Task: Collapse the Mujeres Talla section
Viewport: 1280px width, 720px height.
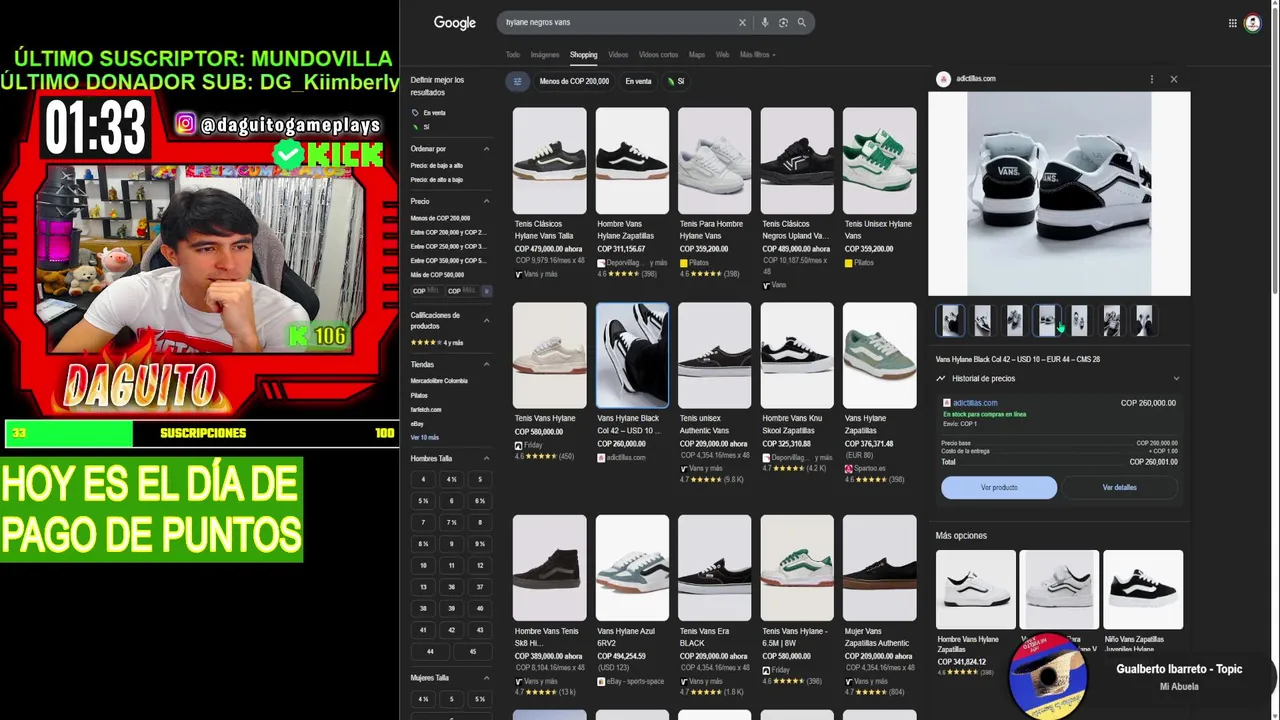Action: click(487, 679)
